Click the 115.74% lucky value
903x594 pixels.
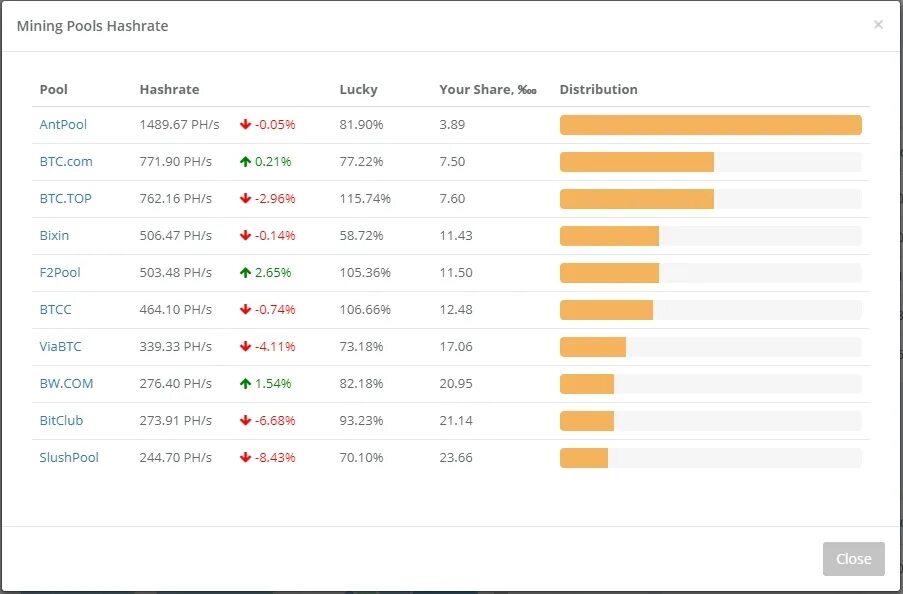365,198
